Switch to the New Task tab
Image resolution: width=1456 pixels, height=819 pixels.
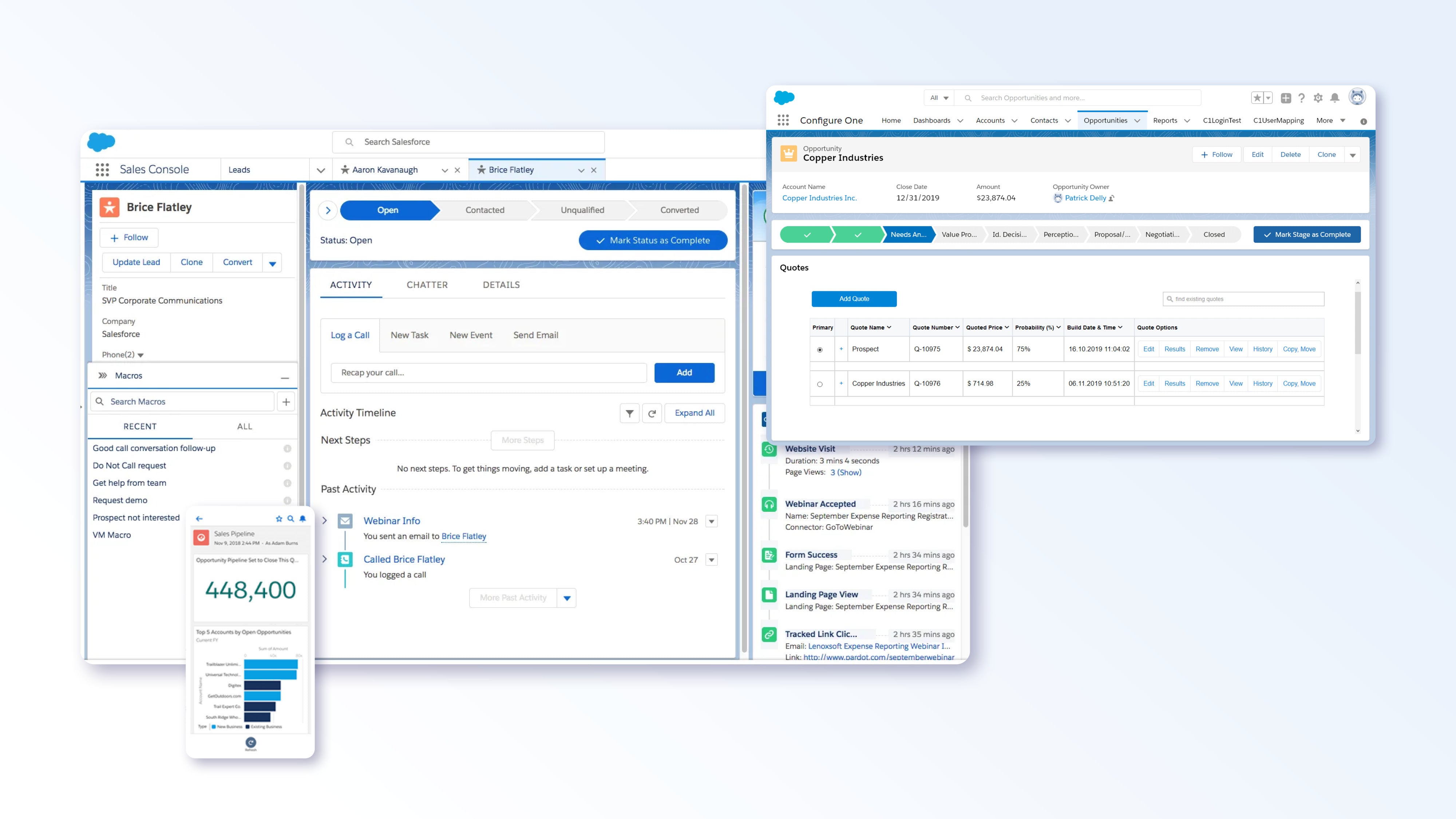tap(409, 335)
